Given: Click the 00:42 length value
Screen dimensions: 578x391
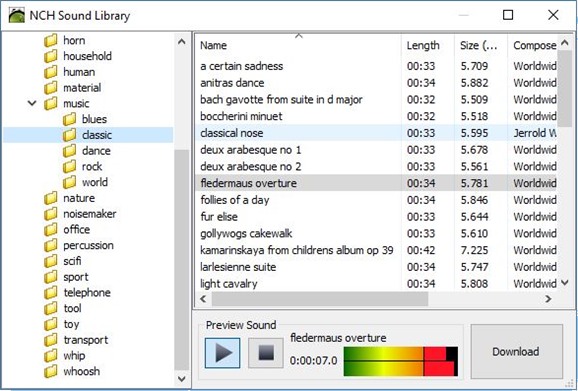Looking at the screenshot, I should click(x=421, y=250).
